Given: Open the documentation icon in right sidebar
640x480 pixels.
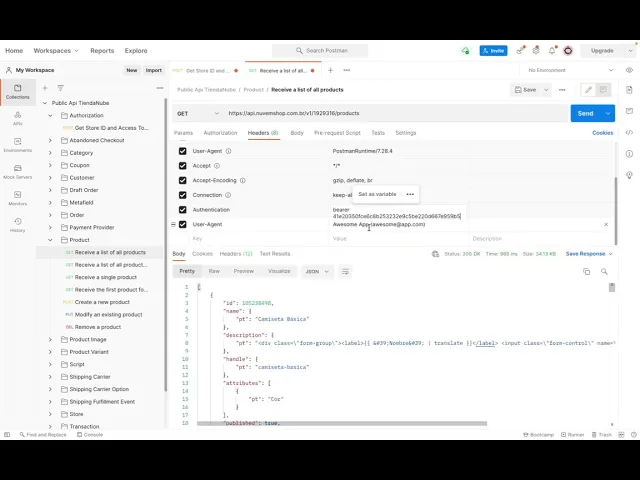Looking at the screenshot, I should (629, 90).
